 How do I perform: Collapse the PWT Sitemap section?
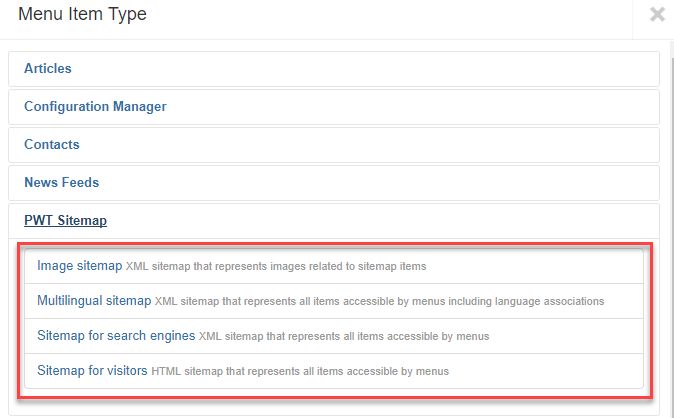(x=65, y=221)
